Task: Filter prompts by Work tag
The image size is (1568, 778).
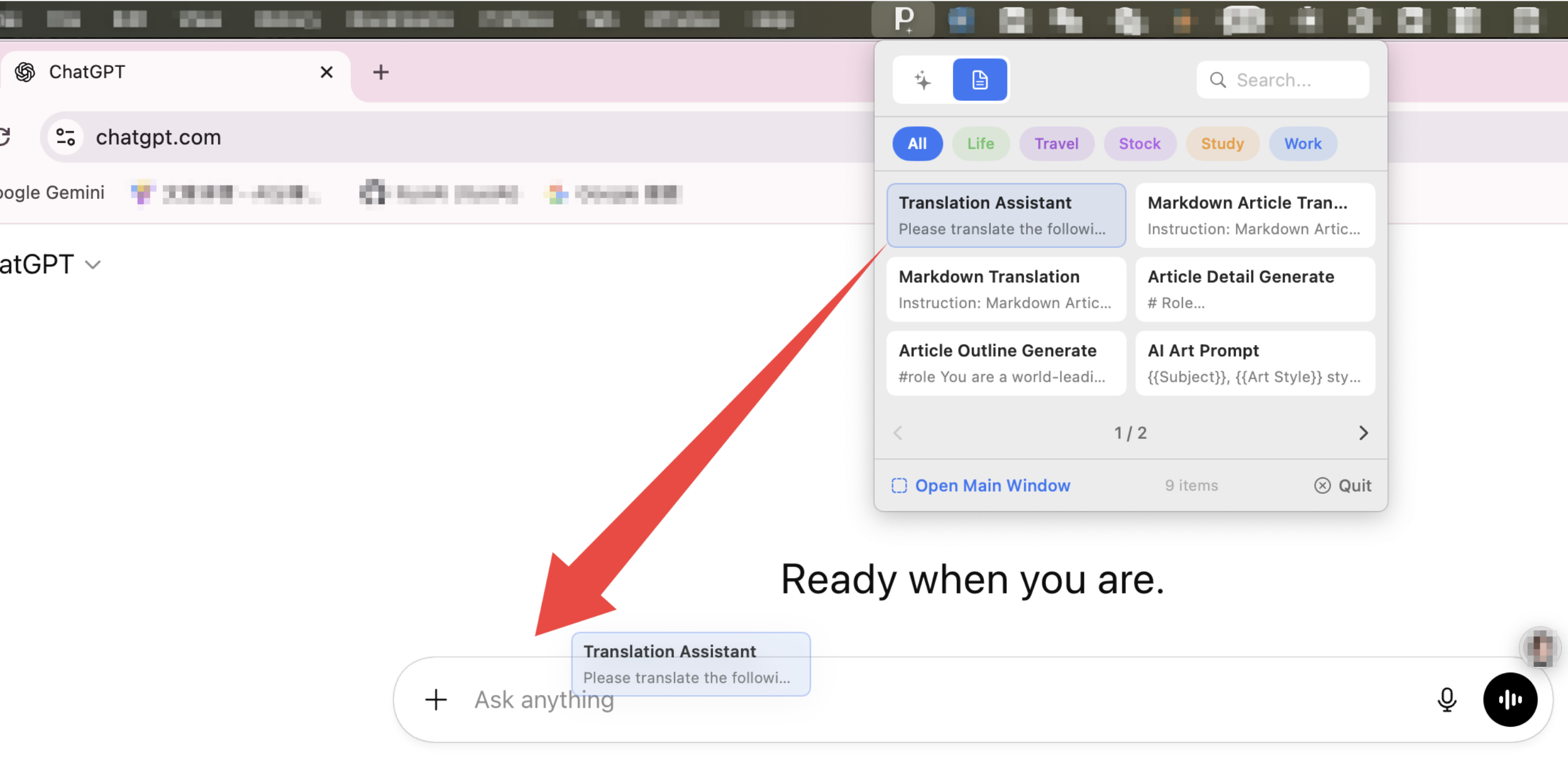Action: [x=1302, y=143]
